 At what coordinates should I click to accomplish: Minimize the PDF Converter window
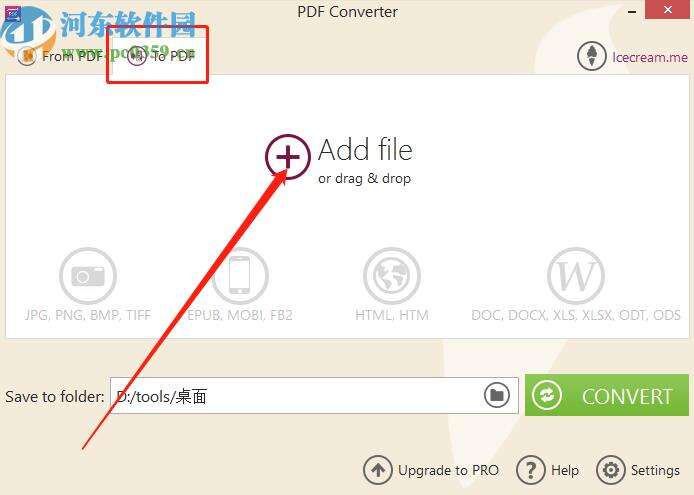point(632,12)
